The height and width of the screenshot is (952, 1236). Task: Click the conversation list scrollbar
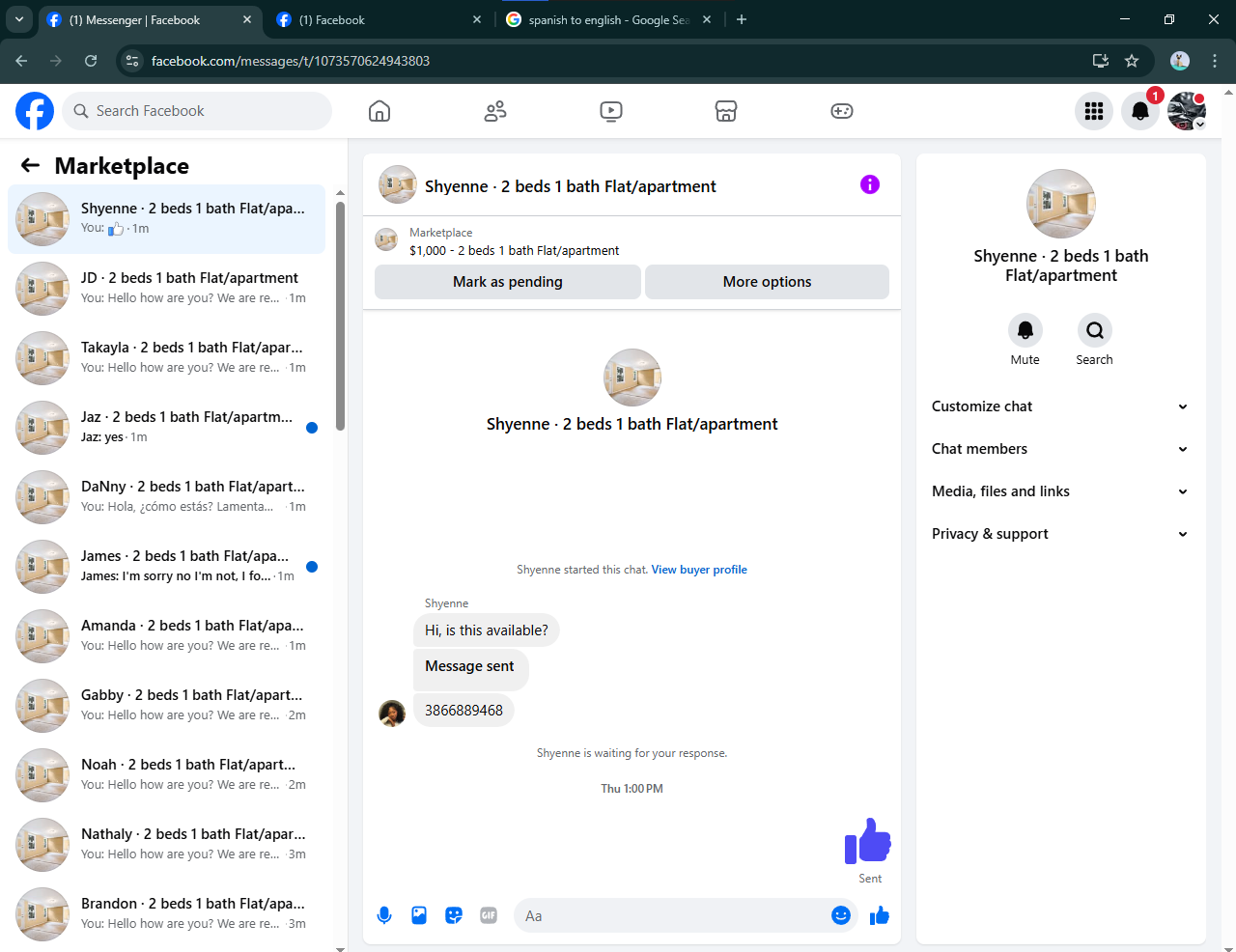click(x=340, y=317)
